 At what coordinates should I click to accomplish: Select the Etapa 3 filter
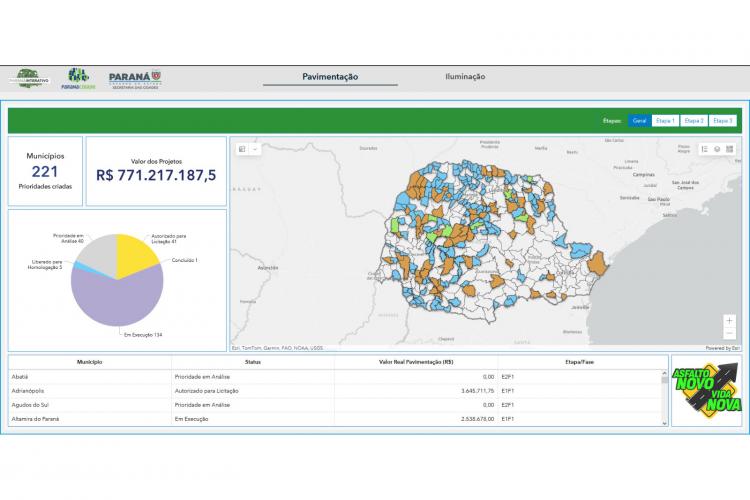(723, 121)
